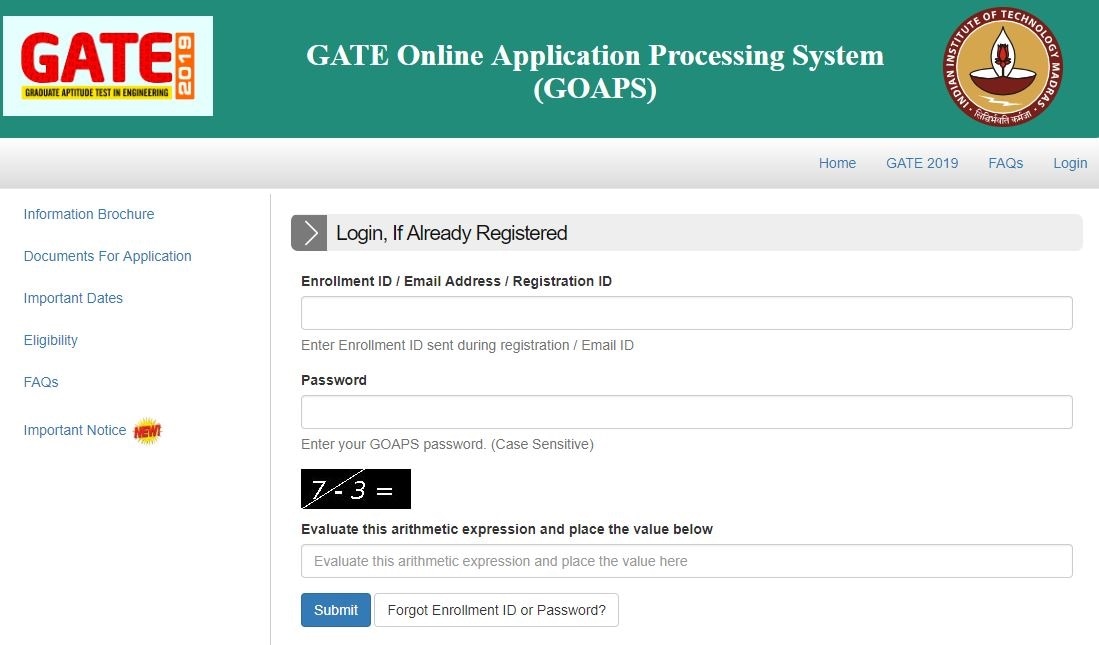Click the captcha image showing 7 - 3 =

(355, 489)
